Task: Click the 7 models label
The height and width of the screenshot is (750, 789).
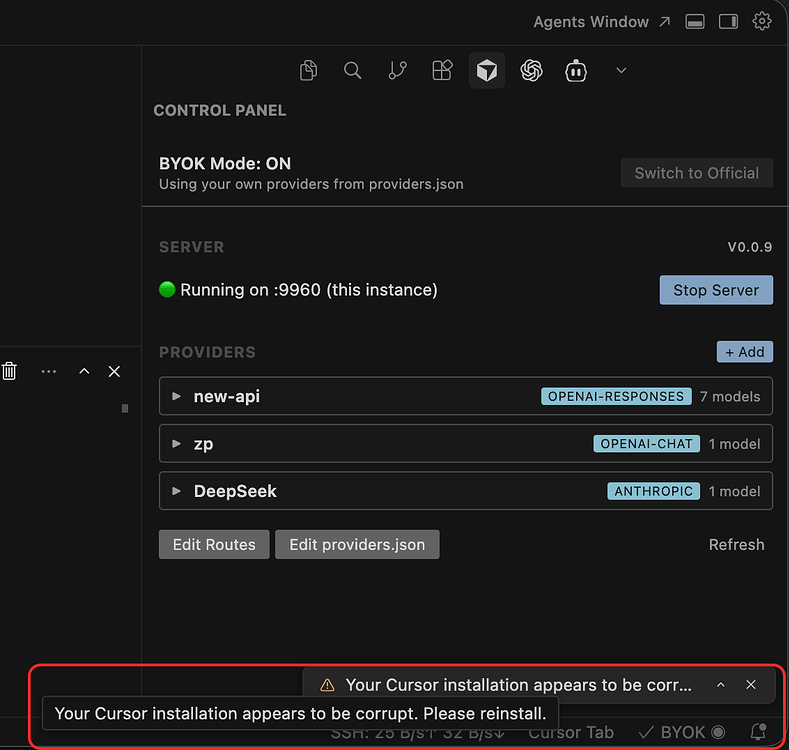Action: [730, 397]
